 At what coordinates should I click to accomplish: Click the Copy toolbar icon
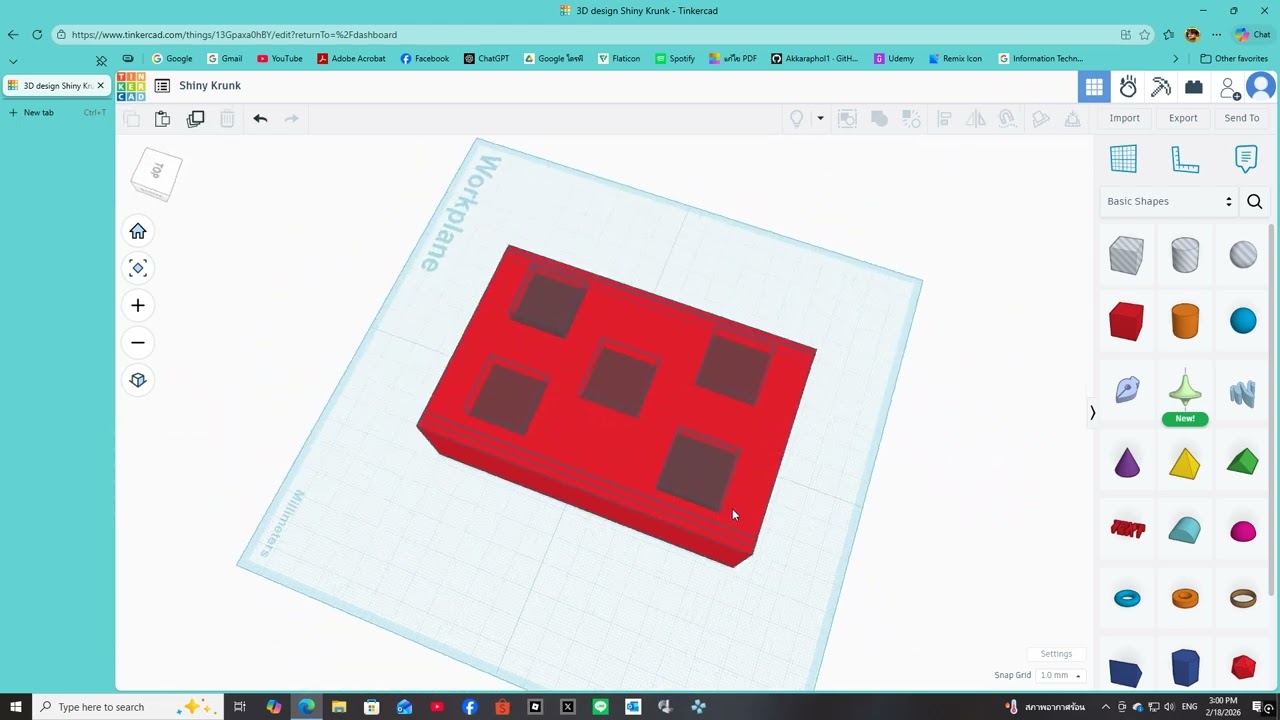click(131, 119)
